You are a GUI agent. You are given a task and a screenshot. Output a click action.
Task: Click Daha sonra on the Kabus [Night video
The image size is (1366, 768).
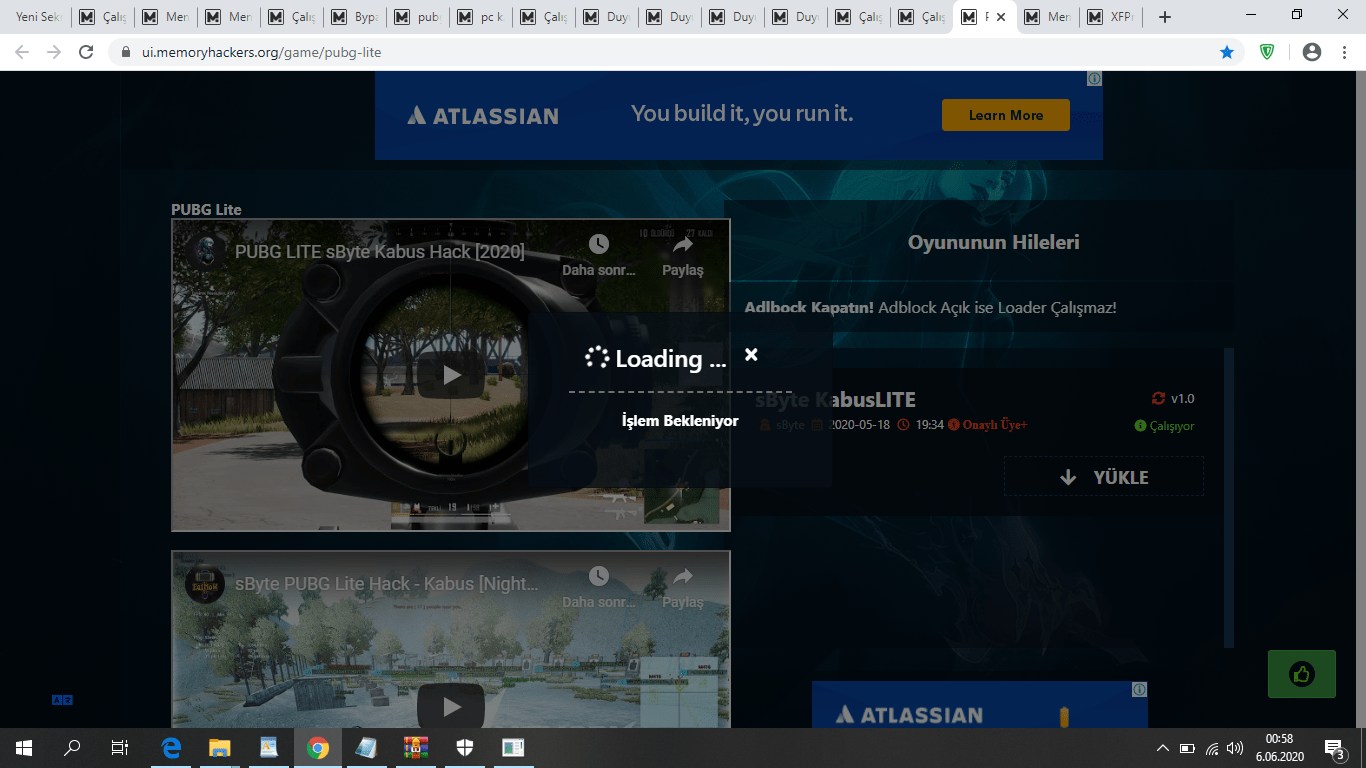(x=598, y=588)
